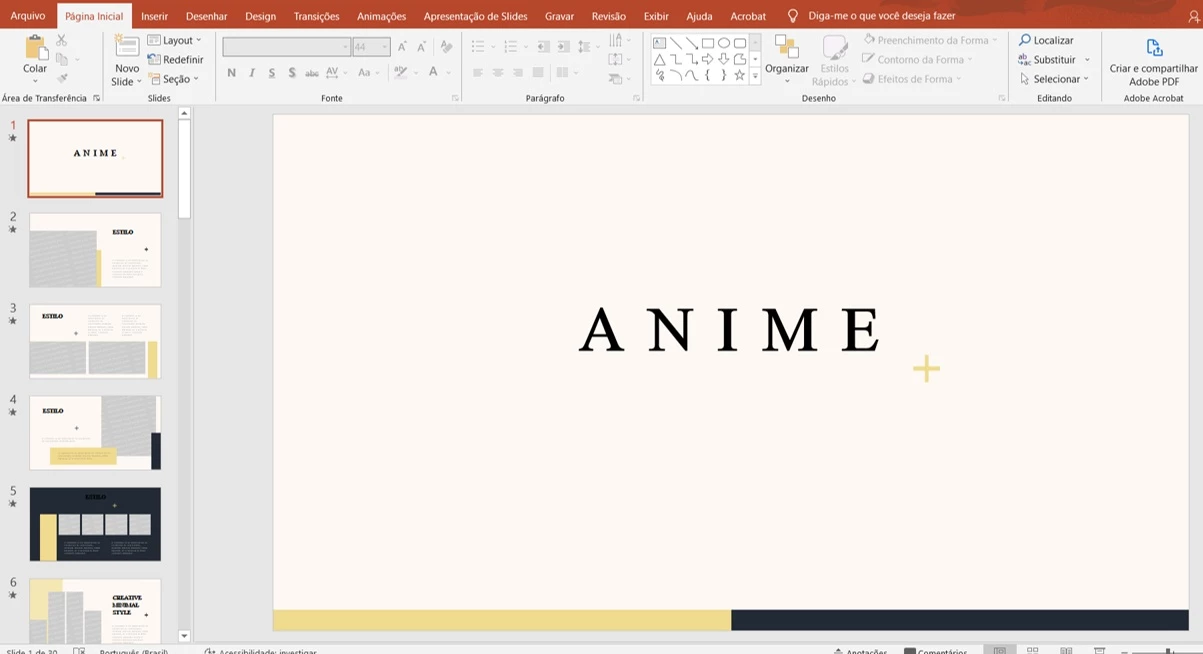Click the format painter brush icon
This screenshot has height=654, width=1203.
point(62,78)
